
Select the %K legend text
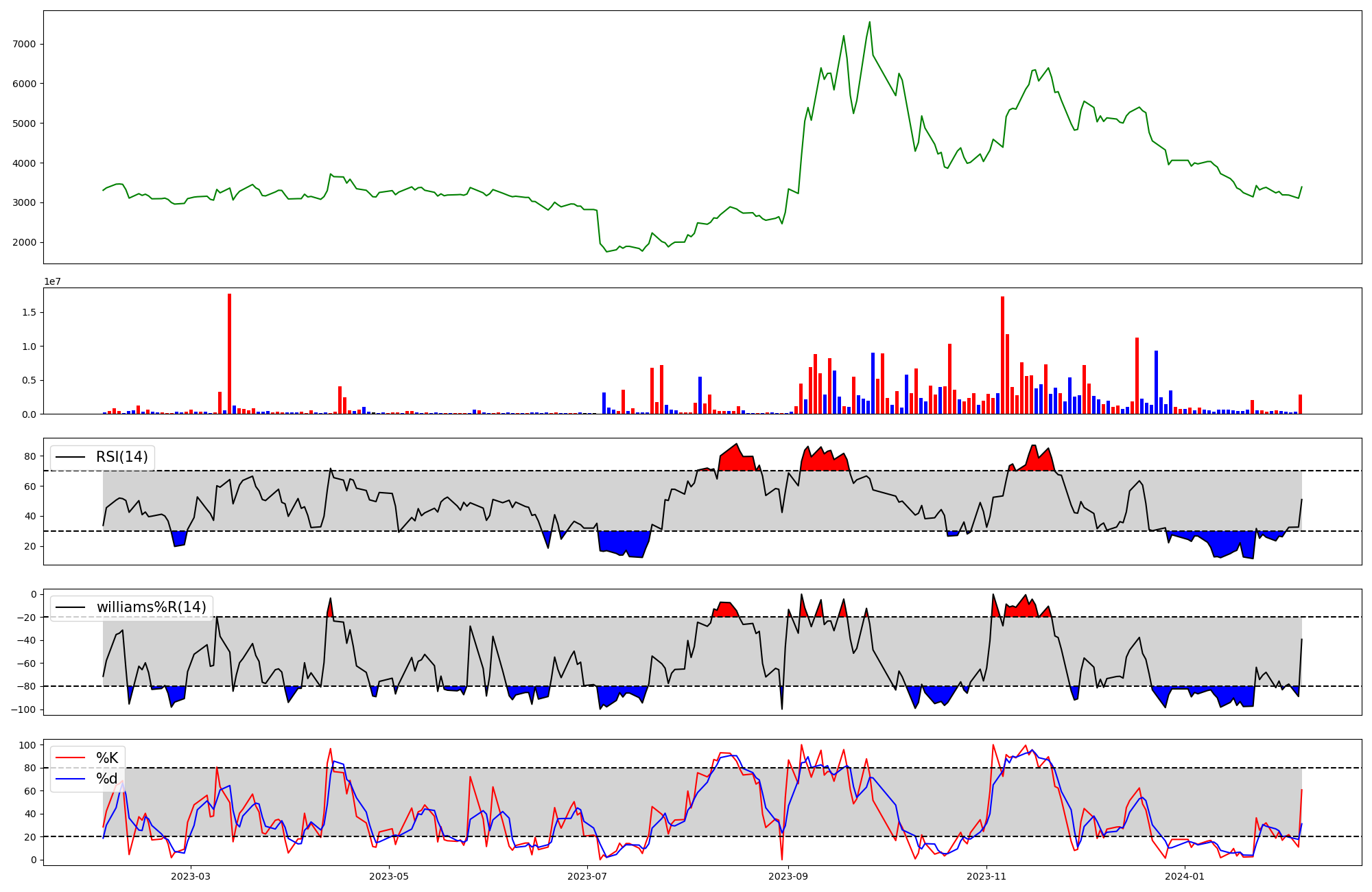click(107, 758)
